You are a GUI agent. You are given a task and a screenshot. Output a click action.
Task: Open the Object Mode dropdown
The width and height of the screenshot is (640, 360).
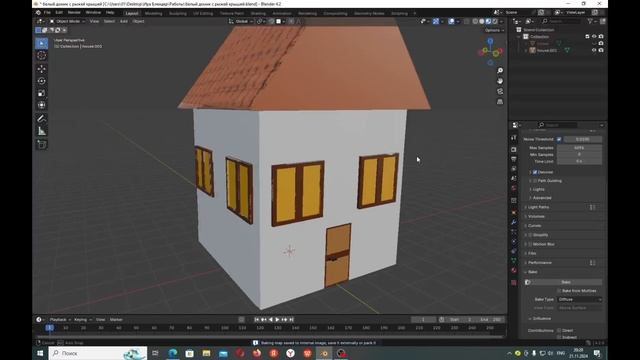(67, 21)
